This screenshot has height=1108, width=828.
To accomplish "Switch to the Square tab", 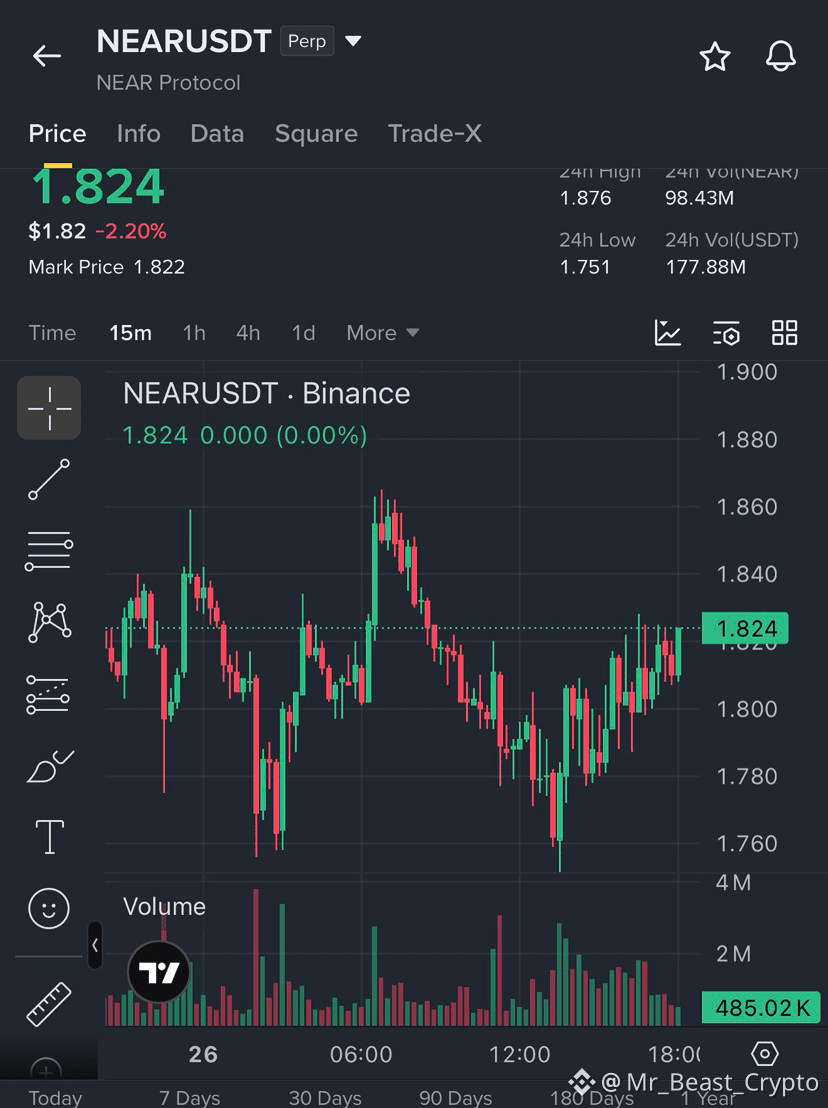I will 316,134.
